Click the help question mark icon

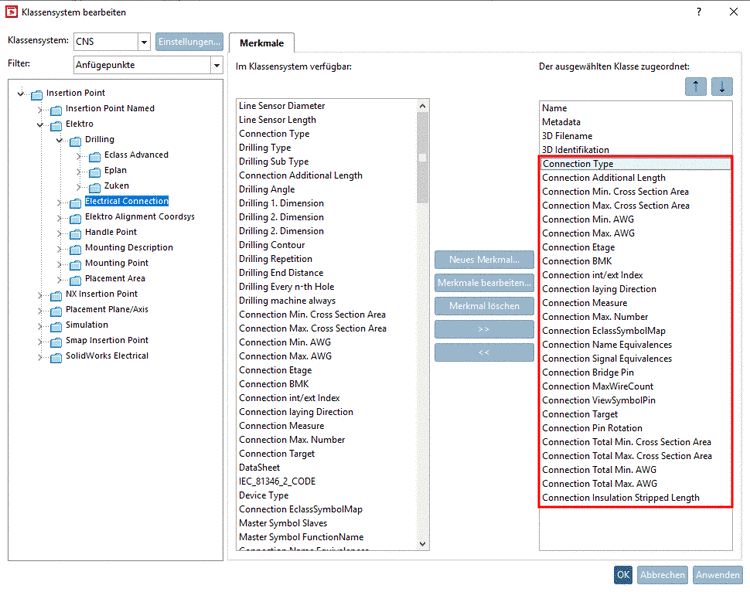699,12
